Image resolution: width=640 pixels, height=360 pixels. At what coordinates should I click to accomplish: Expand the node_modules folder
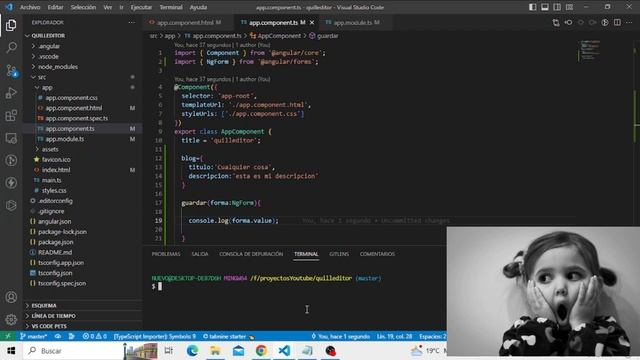[x=58, y=67]
